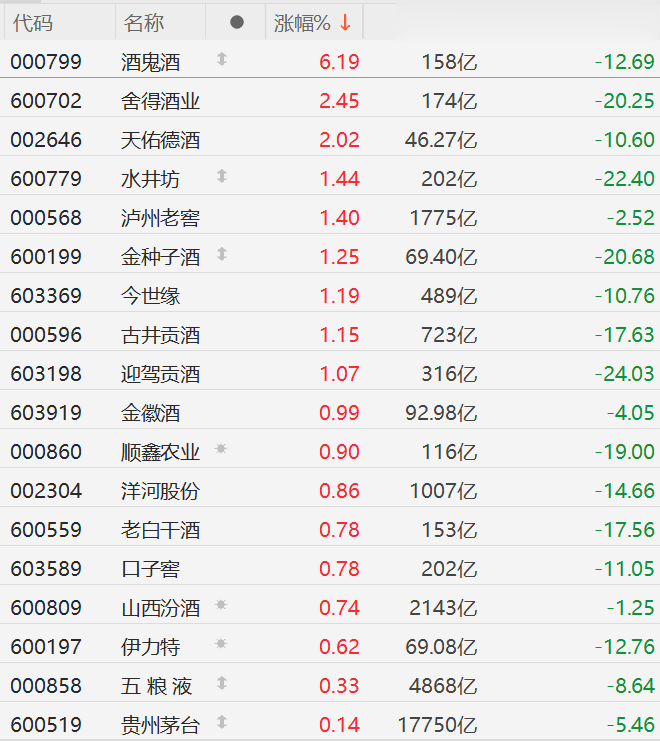Screen dimensions: 660x741
Task: Click the marker icon next to 贵州茅台
Action: (222, 722)
